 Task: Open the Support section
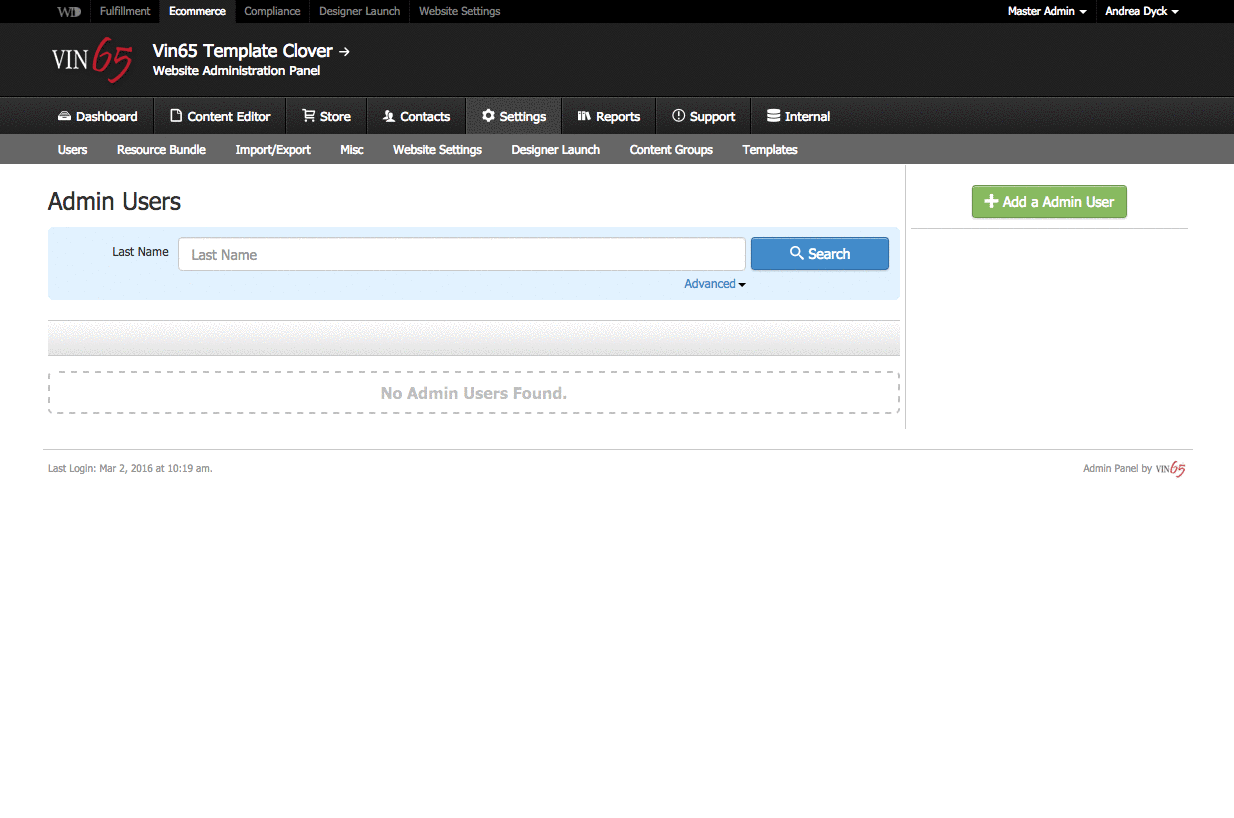(703, 116)
